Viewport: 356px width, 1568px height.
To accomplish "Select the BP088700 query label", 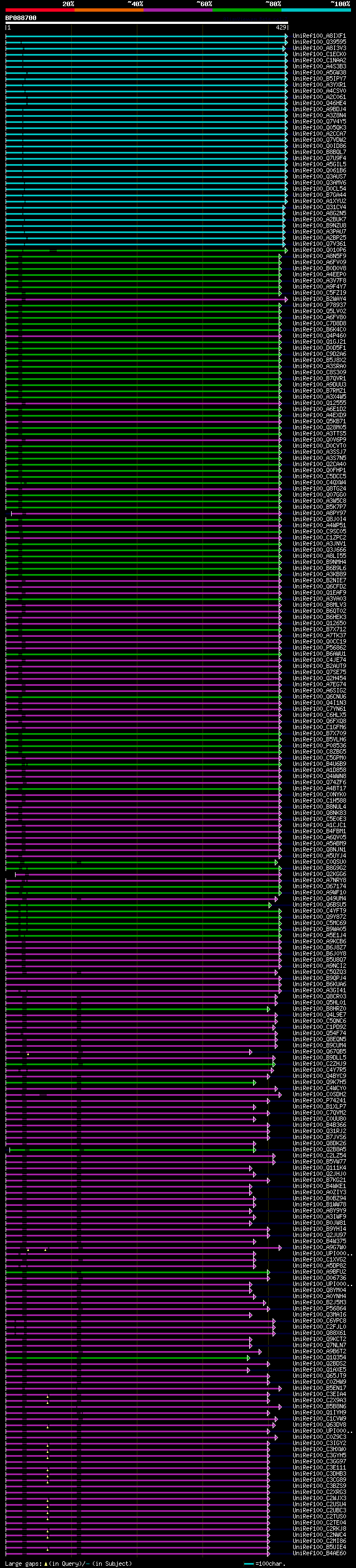I will pos(21,18).
